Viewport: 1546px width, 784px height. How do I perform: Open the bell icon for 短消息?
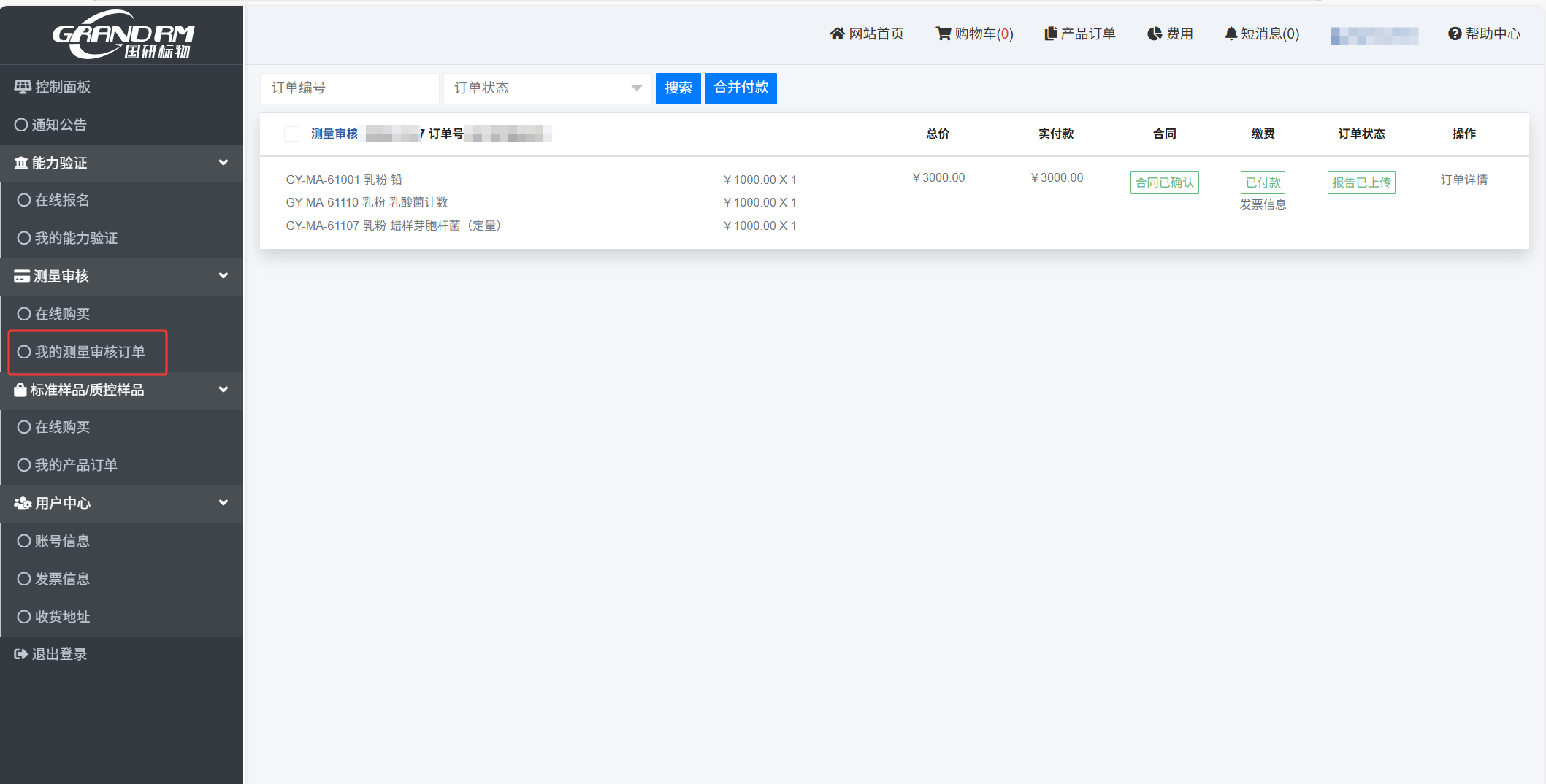pyautogui.click(x=1231, y=34)
